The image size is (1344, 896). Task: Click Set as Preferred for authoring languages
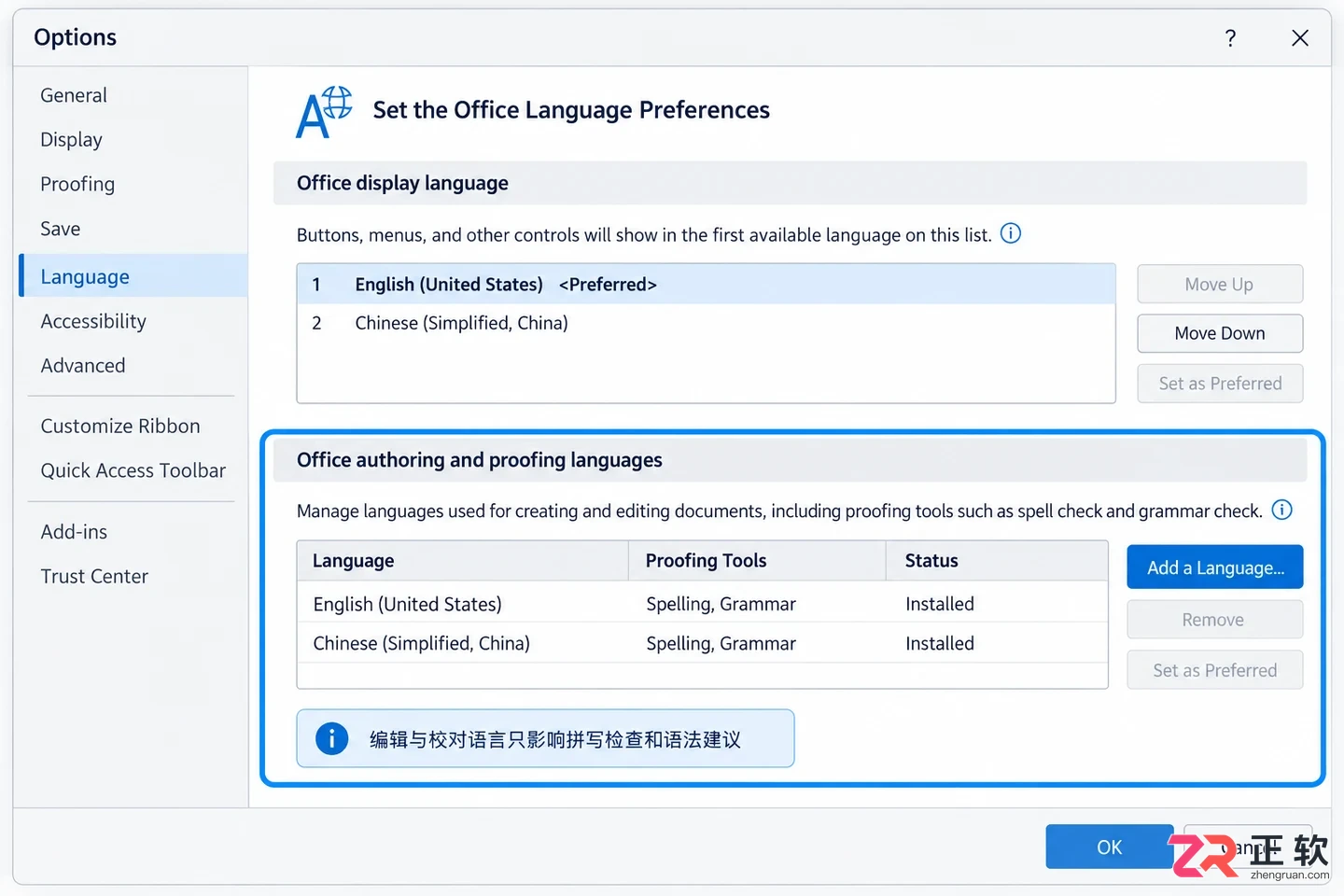(1215, 670)
